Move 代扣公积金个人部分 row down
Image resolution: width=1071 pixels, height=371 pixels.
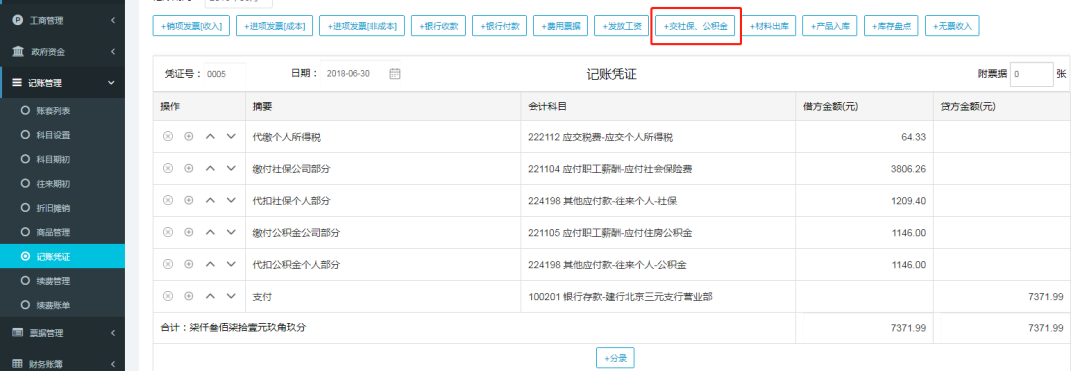pos(232,264)
